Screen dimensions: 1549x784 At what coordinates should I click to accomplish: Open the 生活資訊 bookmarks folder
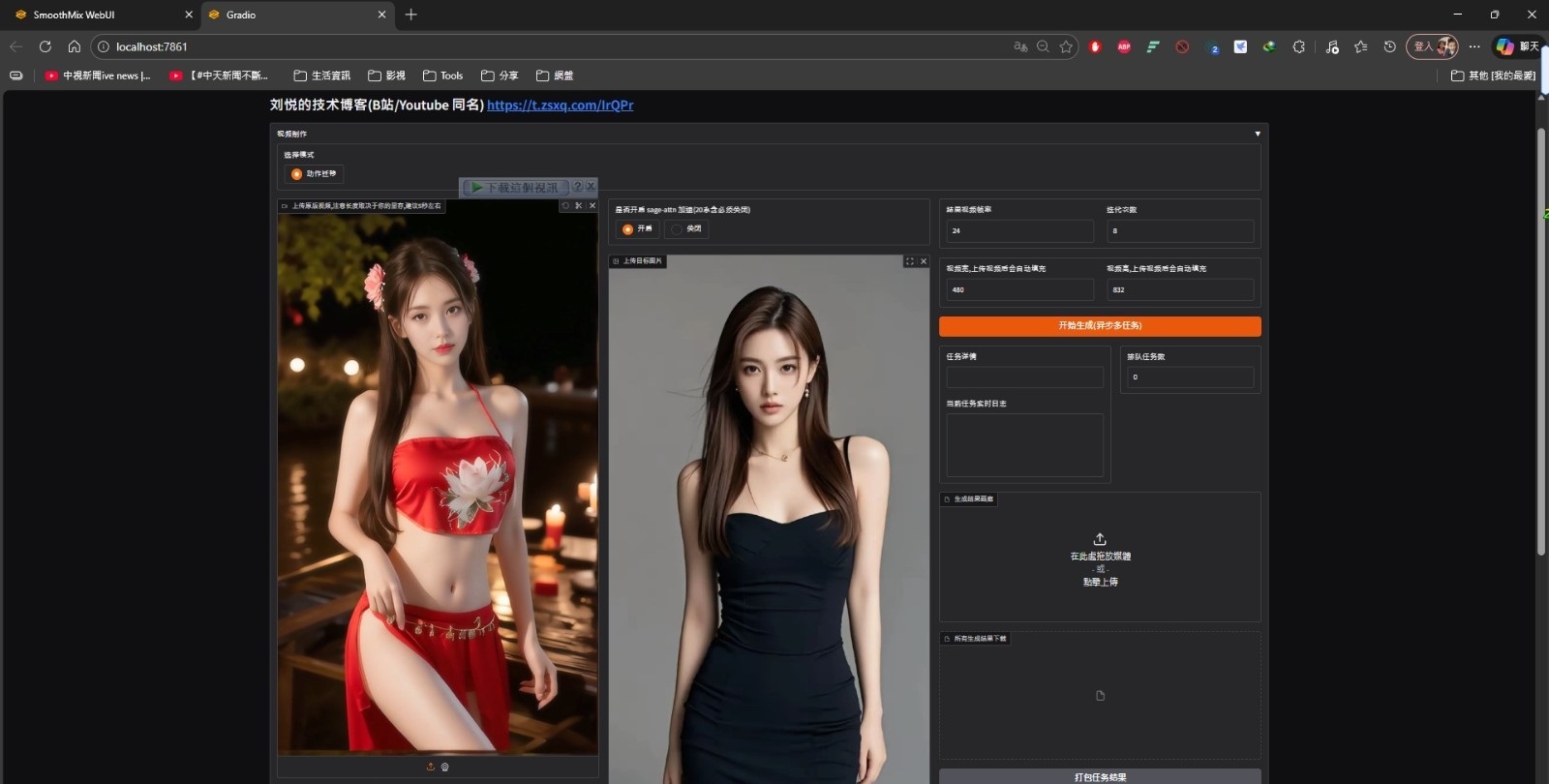click(322, 75)
